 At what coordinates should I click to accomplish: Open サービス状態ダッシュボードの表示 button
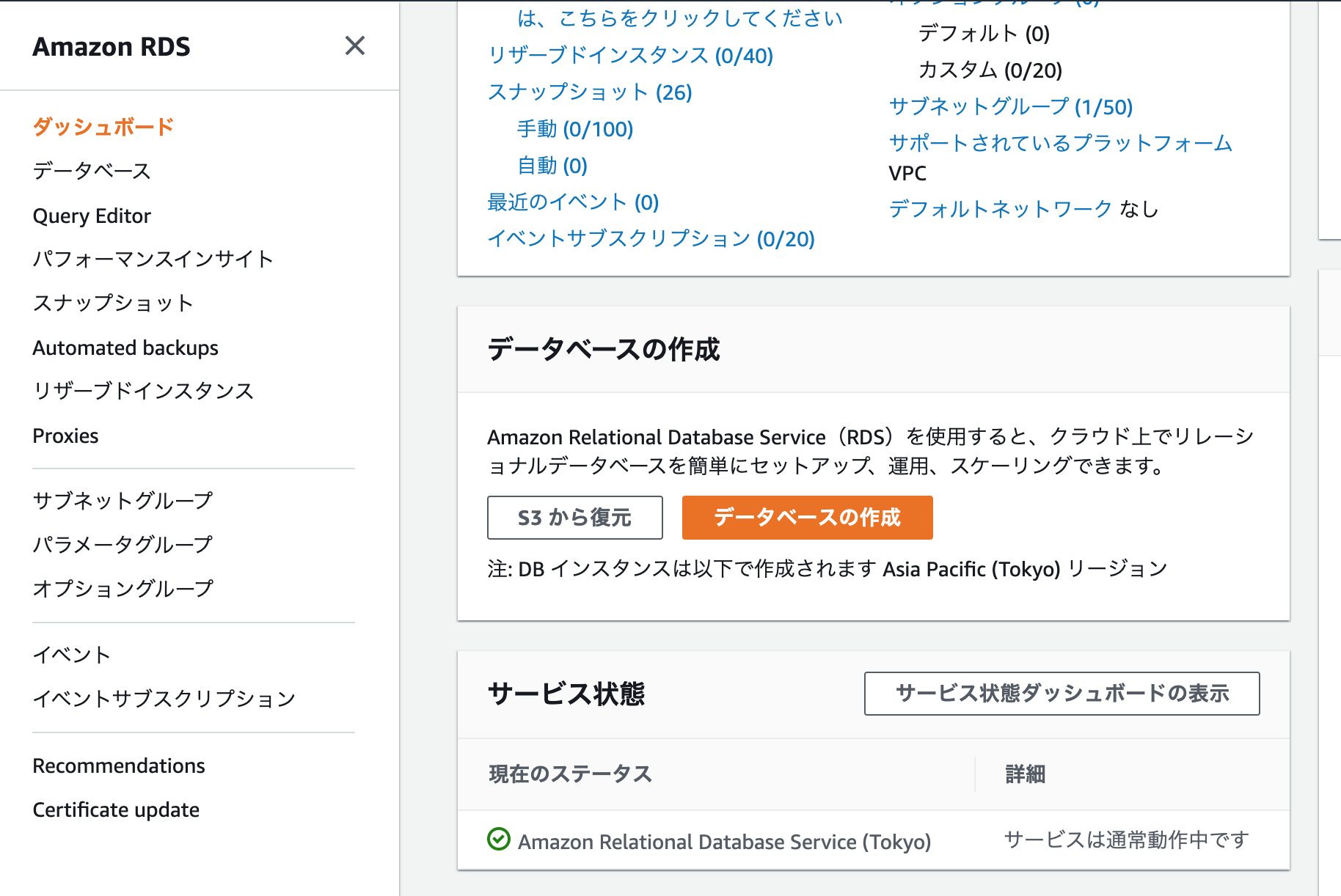1062,694
